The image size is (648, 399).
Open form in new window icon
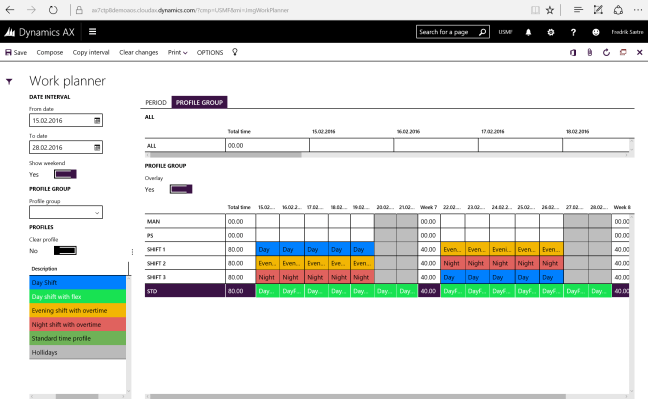pos(623,53)
